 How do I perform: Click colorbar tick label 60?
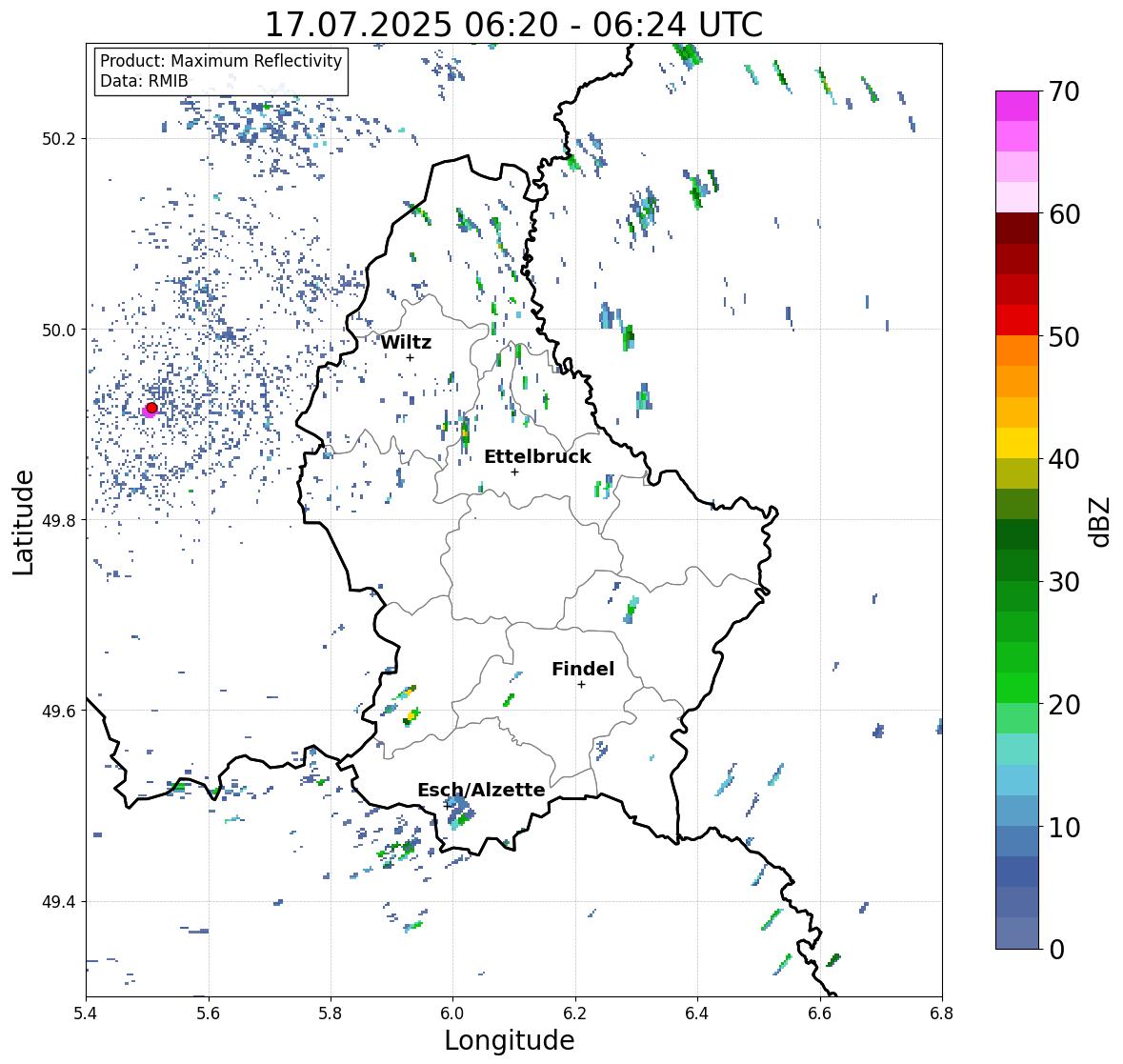(x=1064, y=214)
